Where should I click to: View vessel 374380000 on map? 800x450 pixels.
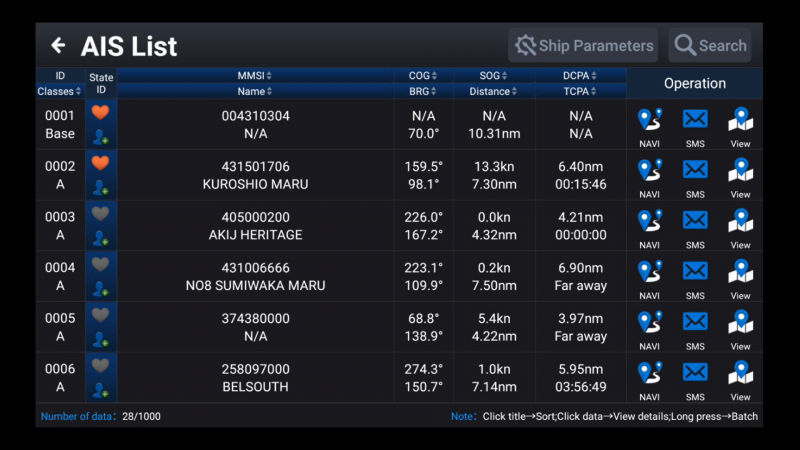coord(740,322)
